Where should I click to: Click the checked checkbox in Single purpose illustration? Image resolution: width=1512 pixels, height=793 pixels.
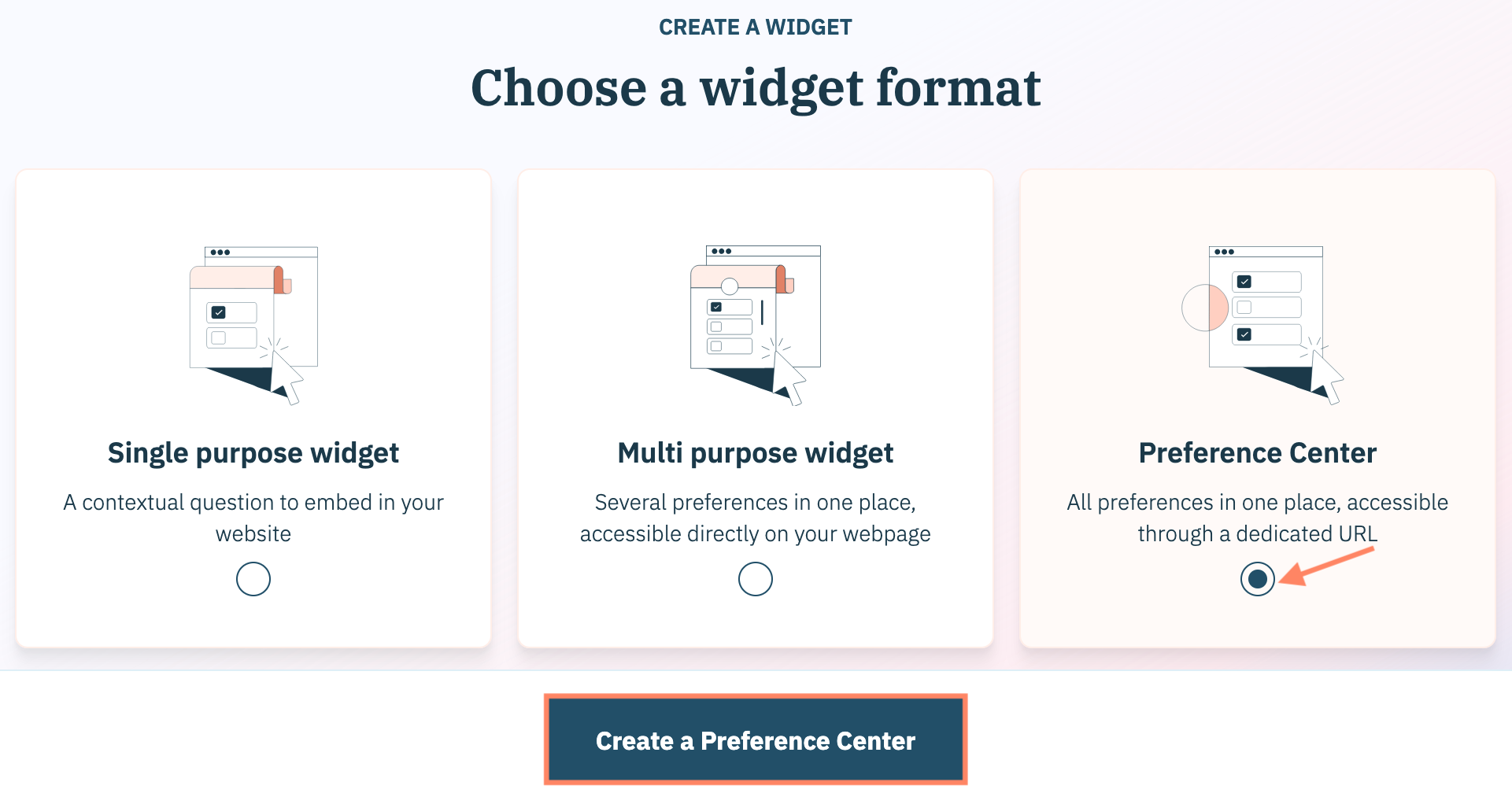pyautogui.click(x=219, y=312)
